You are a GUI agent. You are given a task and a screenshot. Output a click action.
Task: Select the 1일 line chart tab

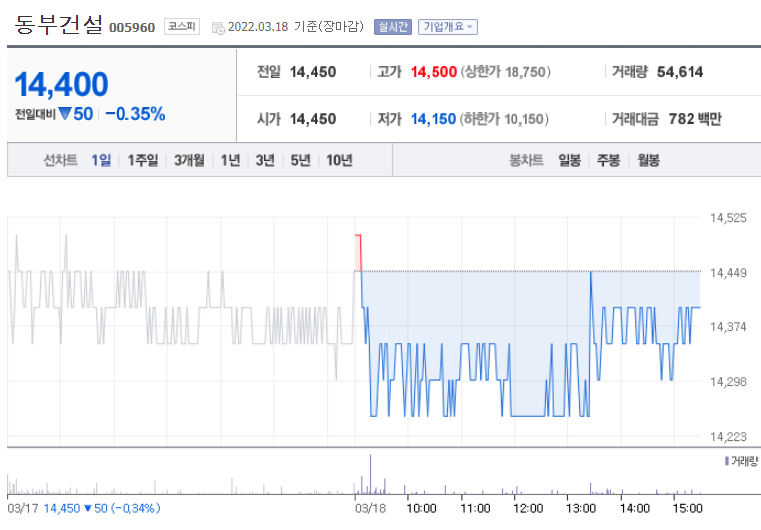(101, 160)
